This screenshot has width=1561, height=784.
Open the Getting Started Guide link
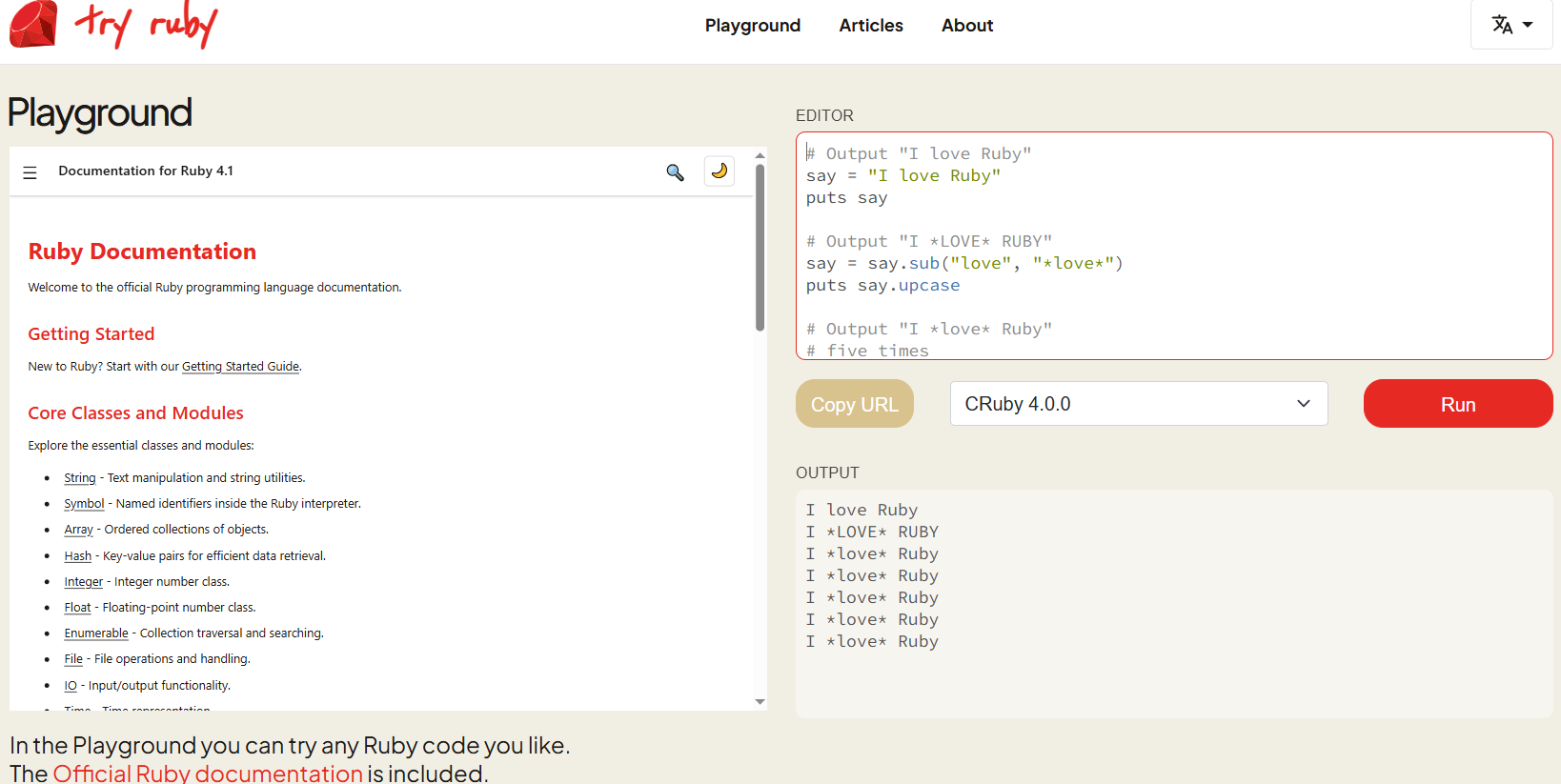240,367
